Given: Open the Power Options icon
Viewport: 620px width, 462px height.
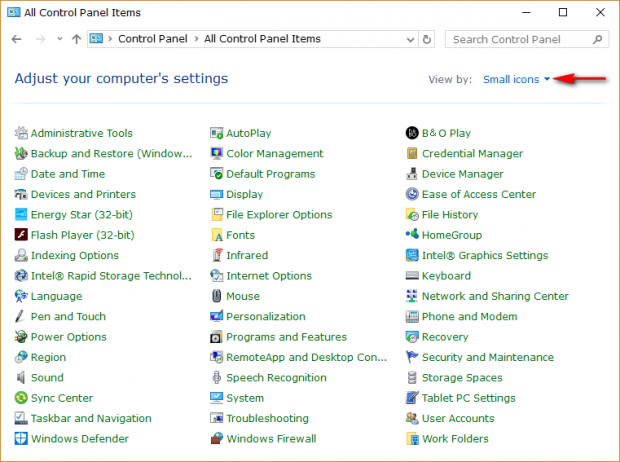Looking at the screenshot, I should tap(21, 337).
